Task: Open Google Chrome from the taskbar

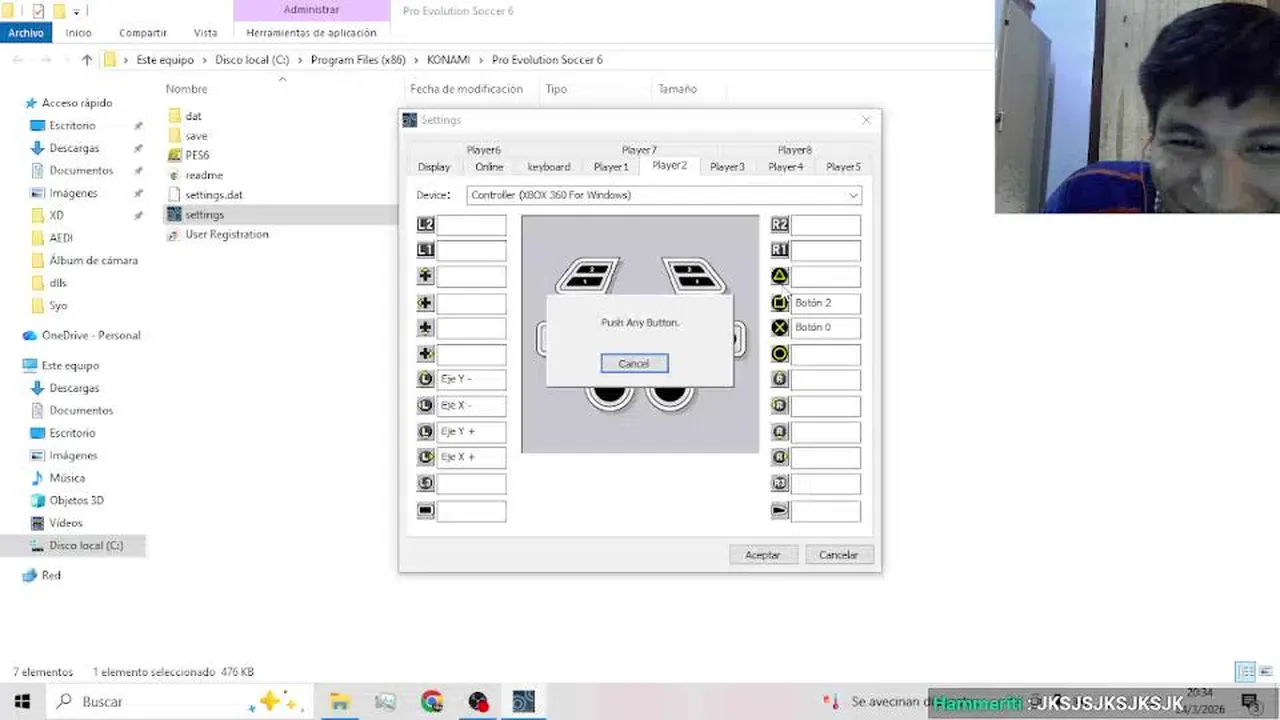Action: coord(432,702)
